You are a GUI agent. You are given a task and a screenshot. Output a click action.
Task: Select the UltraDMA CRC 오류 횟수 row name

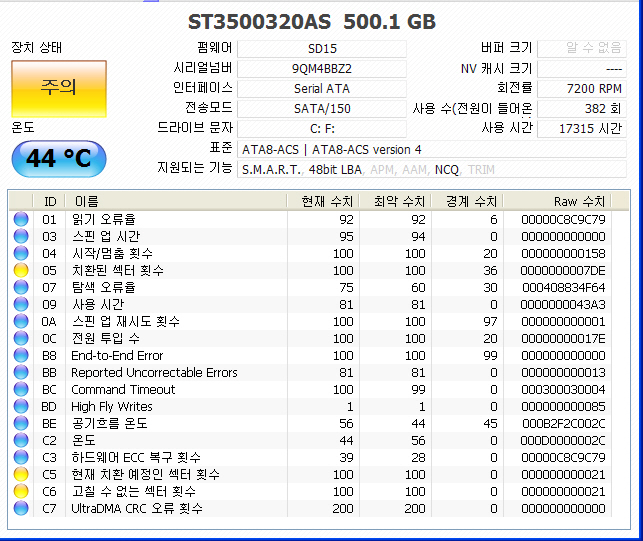tap(137, 509)
